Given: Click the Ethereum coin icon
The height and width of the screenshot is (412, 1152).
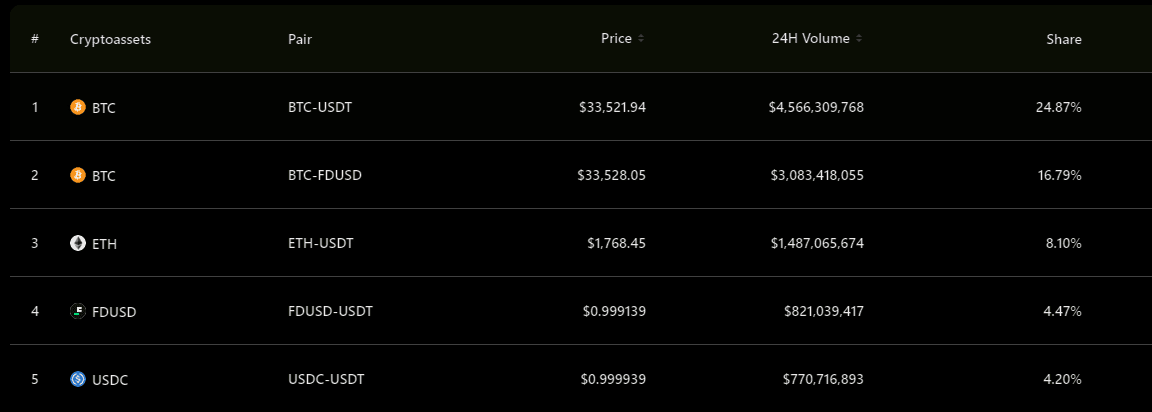Looking at the screenshot, I should [78, 243].
